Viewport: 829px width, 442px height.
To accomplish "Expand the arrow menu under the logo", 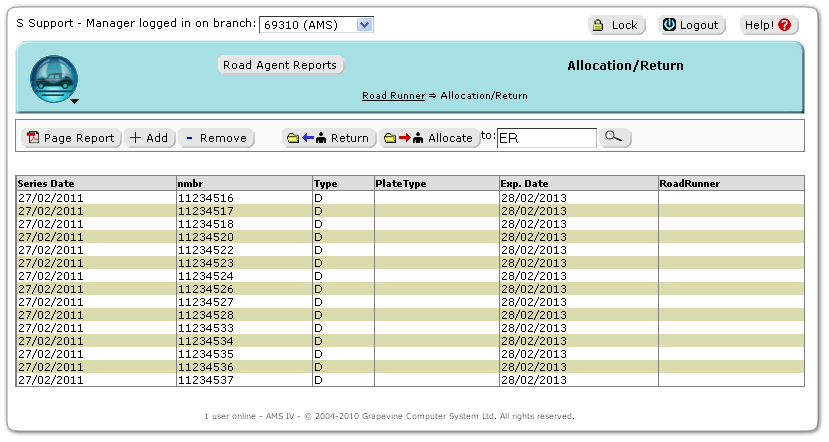I will (x=74, y=101).
